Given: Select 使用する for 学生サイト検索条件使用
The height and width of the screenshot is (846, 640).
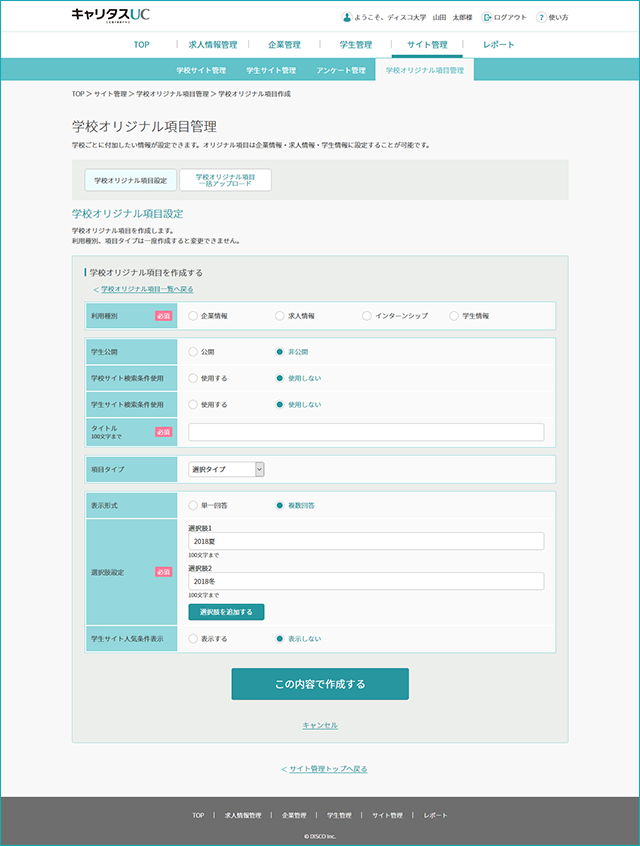Looking at the screenshot, I should (193, 405).
